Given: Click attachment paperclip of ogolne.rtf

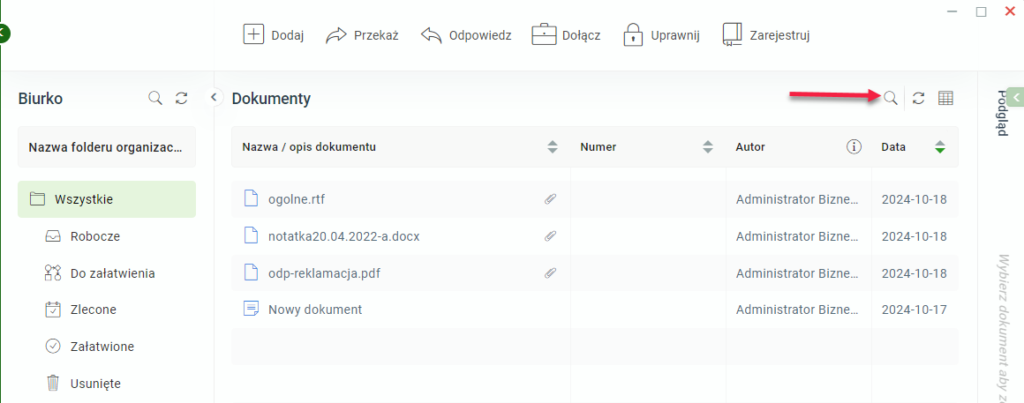Looking at the screenshot, I should (551, 199).
